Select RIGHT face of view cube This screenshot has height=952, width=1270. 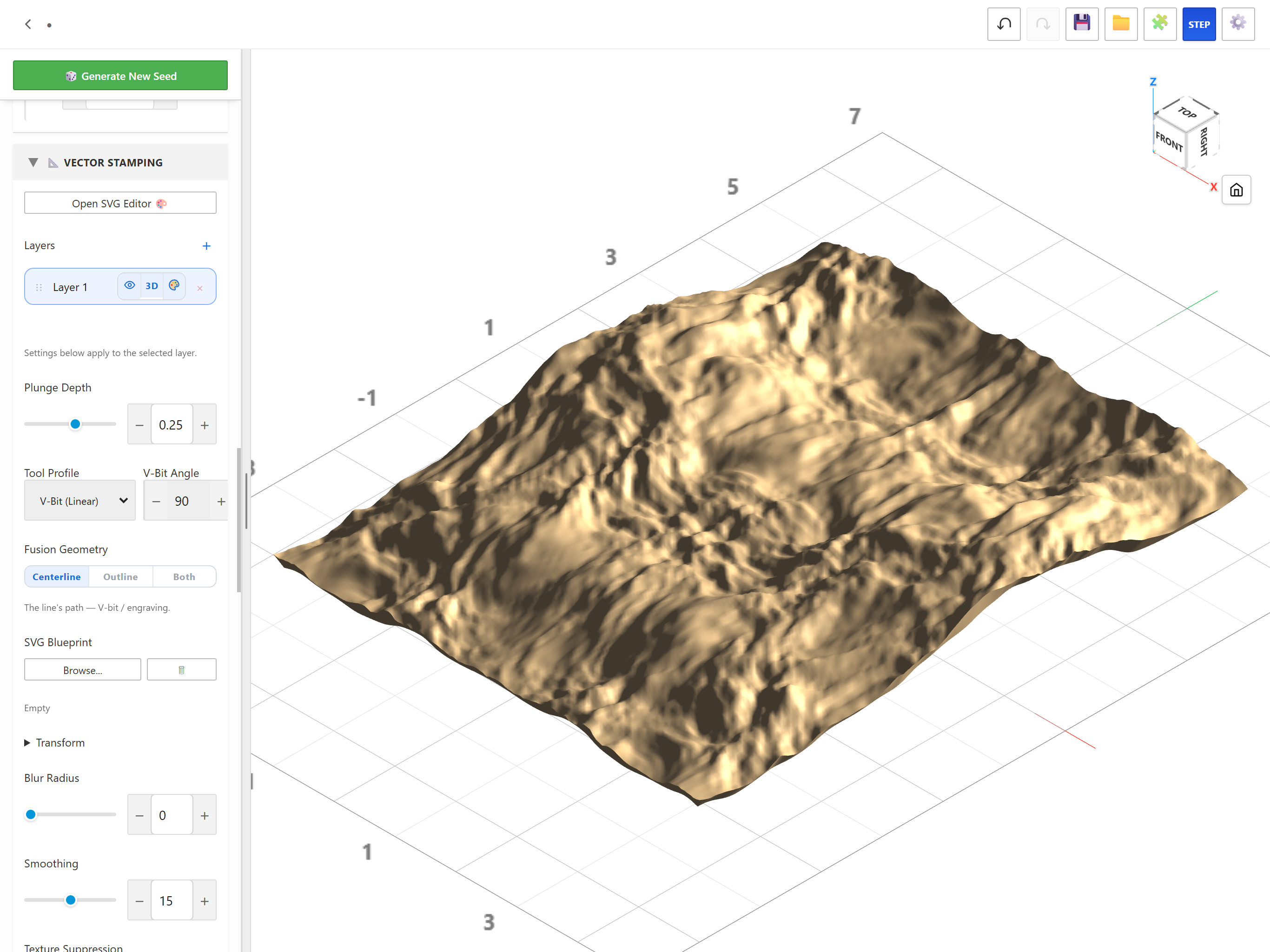point(1204,141)
